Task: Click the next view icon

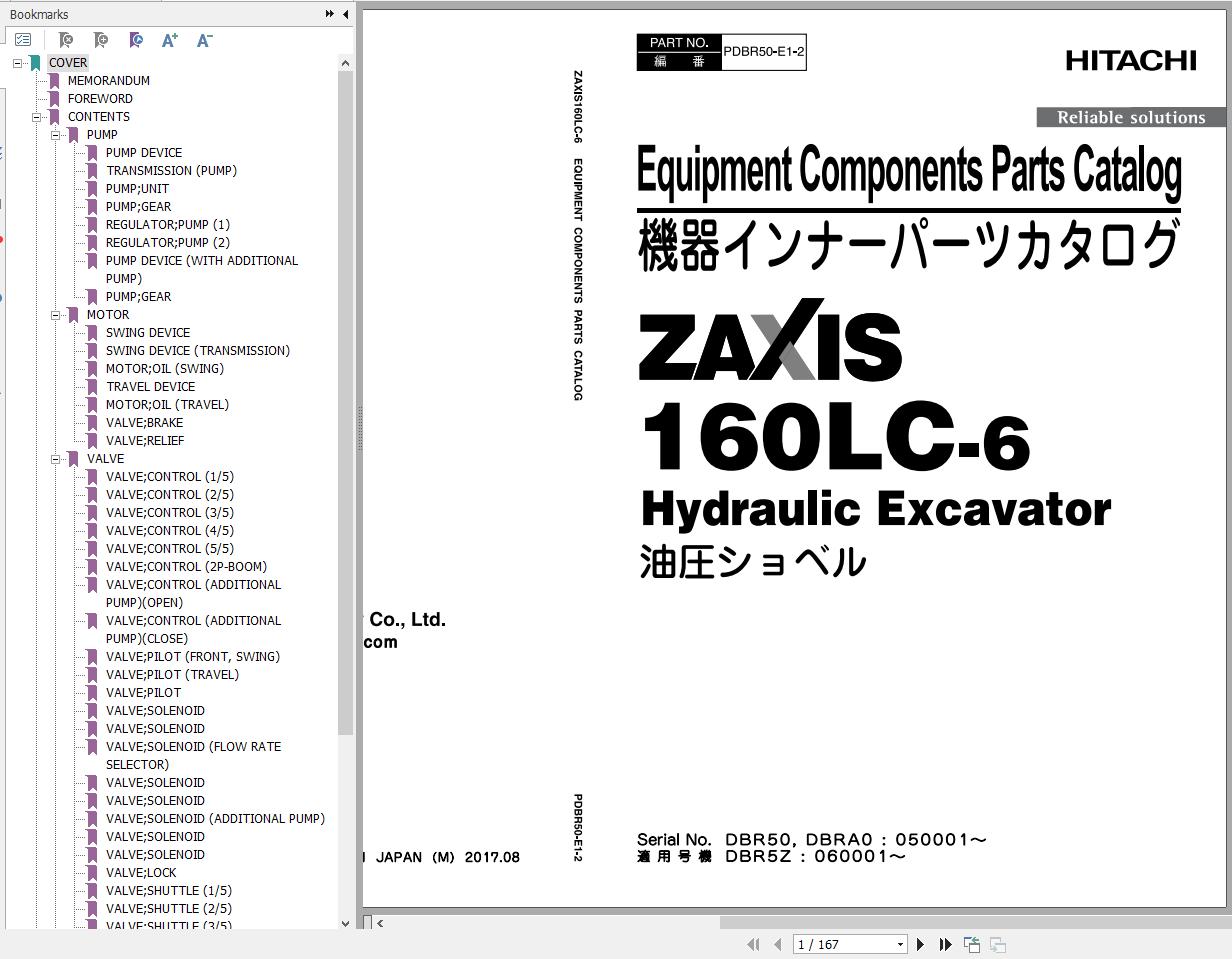Action: pos(997,944)
